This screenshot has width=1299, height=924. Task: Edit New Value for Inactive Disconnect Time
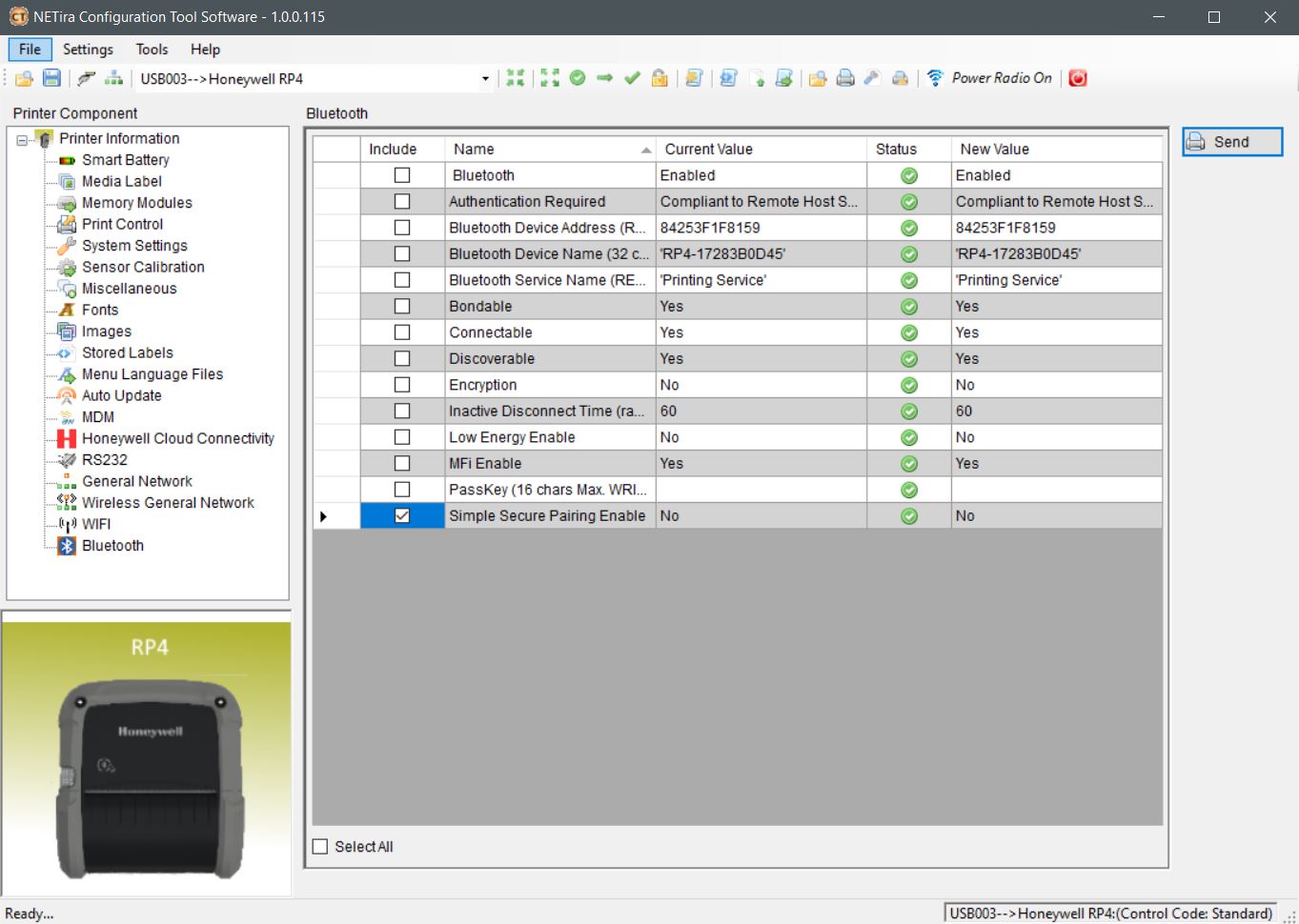pos(1057,412)
